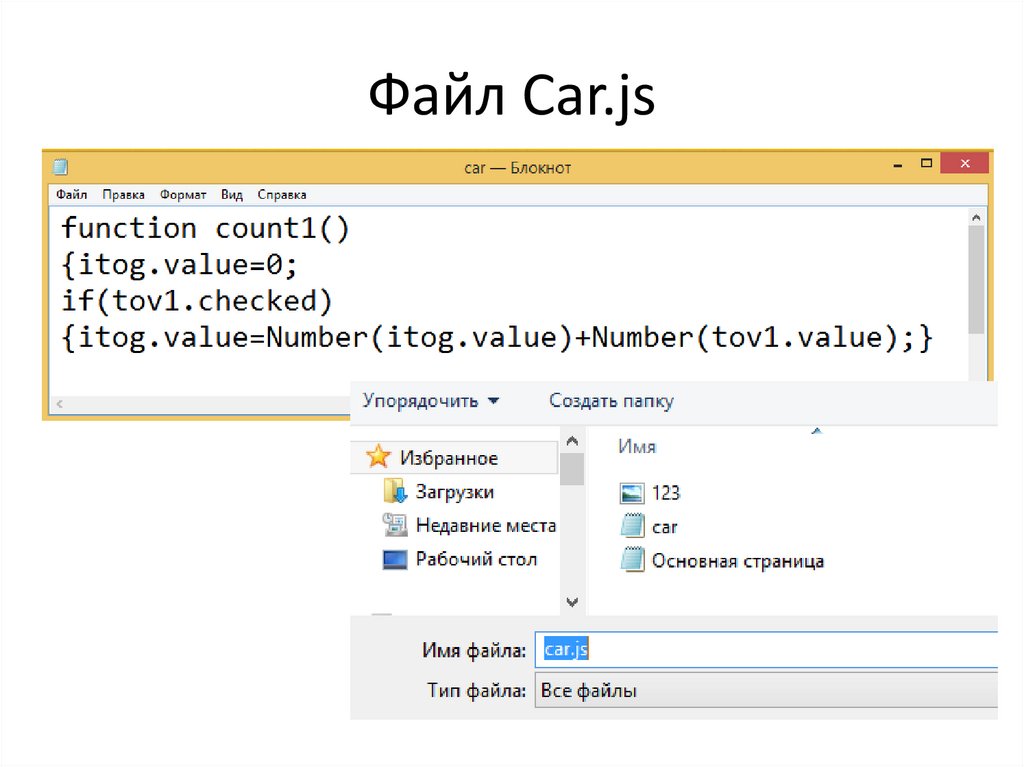The width and height of the screenshot is (1024, 767).
Task: Place cursor in function count1() line
Action: tap(205, 229)
